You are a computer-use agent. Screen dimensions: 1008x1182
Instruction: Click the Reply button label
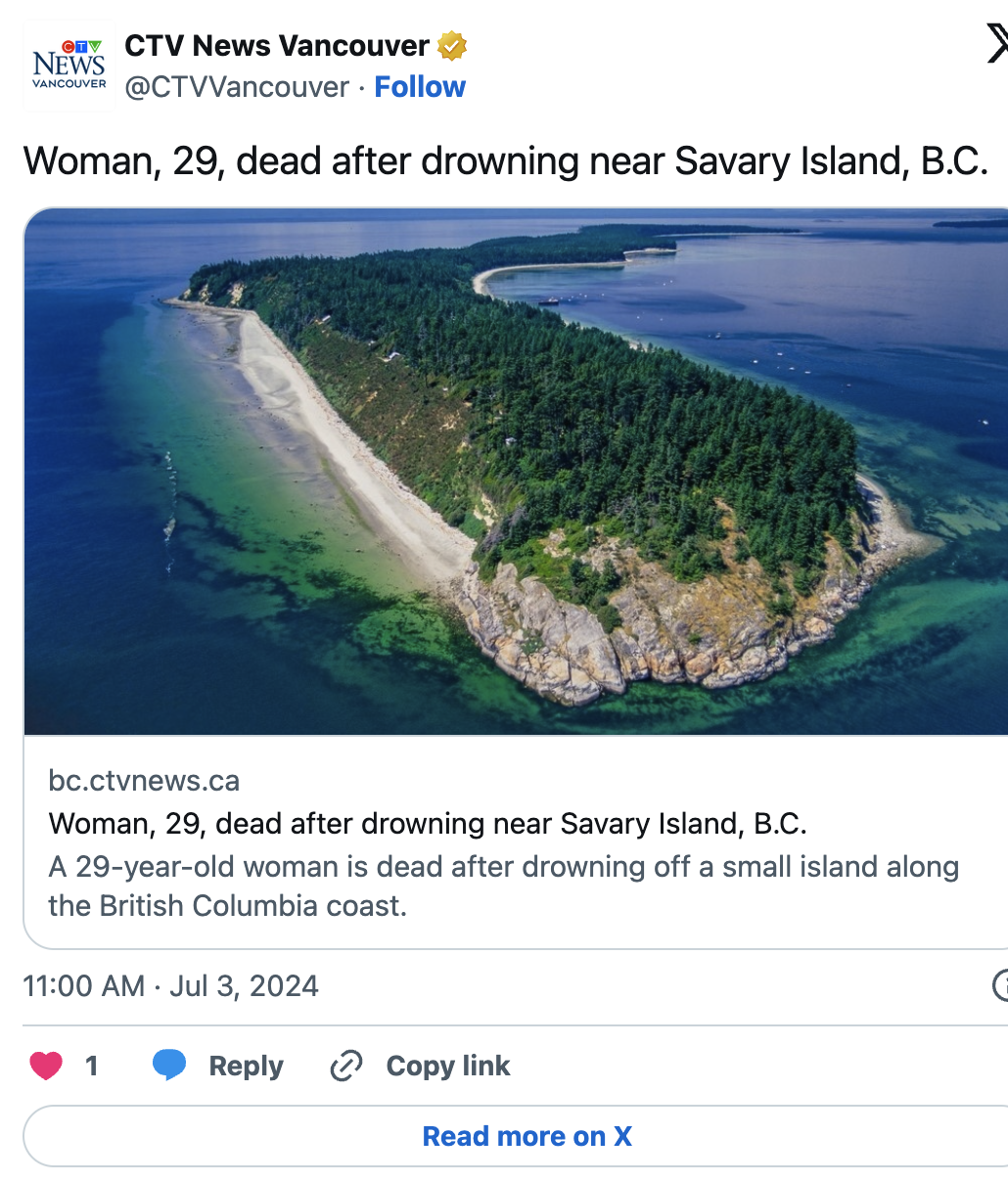point(246,1066)
